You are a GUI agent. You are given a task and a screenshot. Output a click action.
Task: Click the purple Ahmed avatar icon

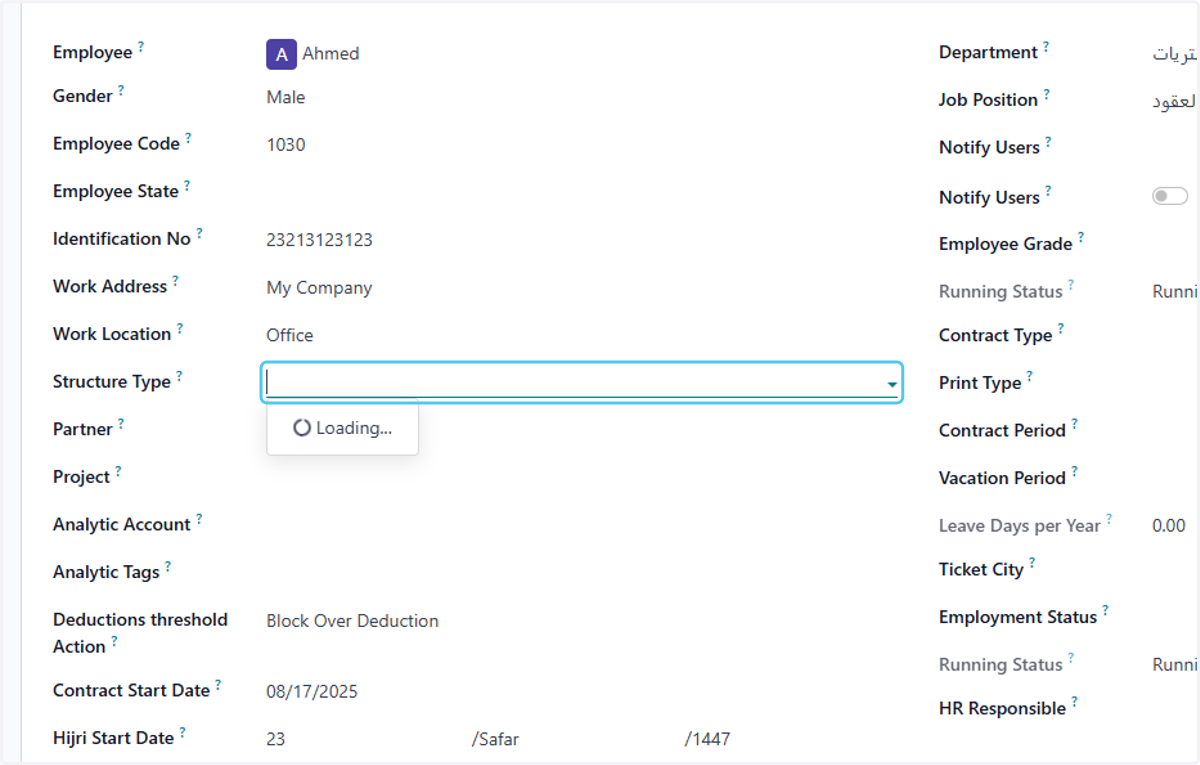point(281,54)
